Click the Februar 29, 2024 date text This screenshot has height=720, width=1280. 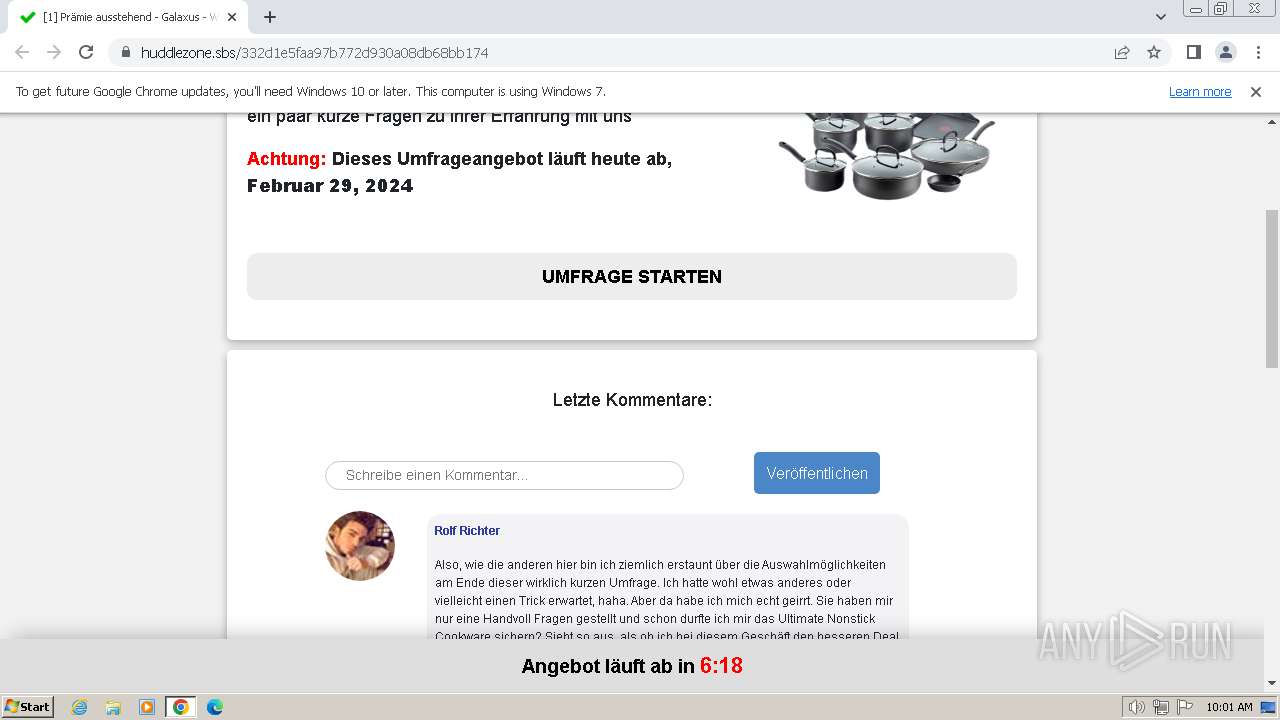pos(330,186)
